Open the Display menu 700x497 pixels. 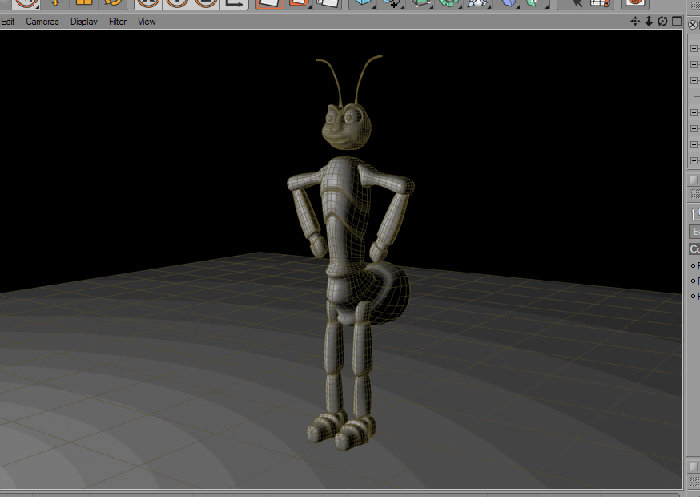[84, 21]
